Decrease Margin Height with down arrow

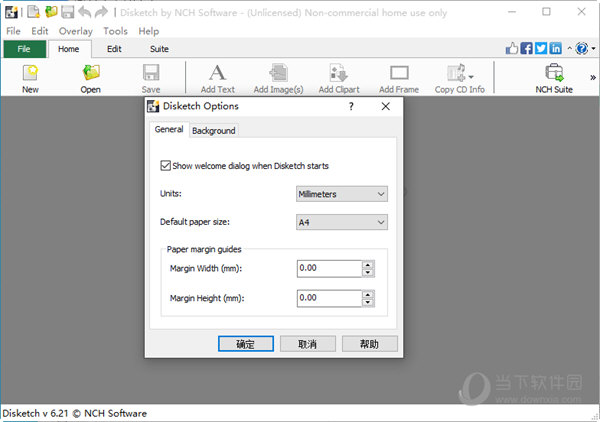coord(368,302)
